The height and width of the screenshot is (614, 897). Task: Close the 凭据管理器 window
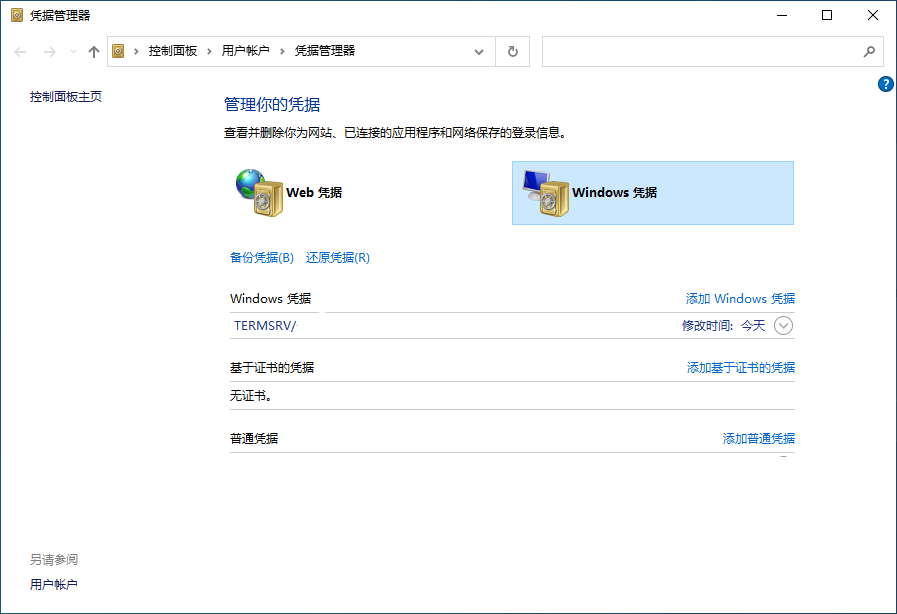pos(872,15)
